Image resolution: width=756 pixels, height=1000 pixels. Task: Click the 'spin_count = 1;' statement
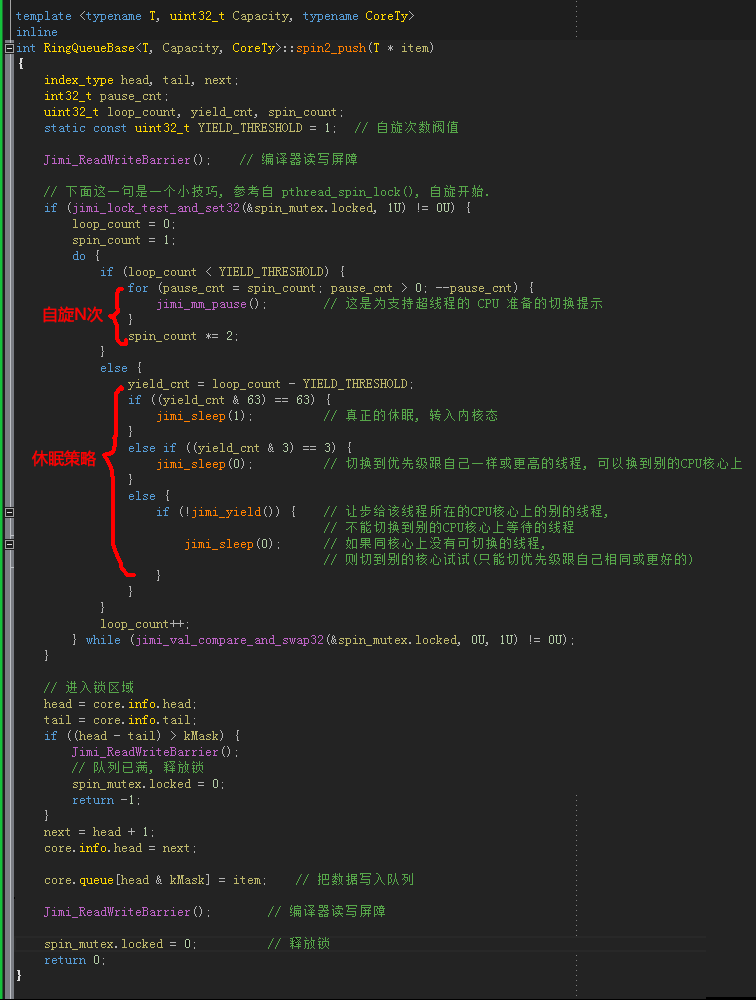[124, 240]
